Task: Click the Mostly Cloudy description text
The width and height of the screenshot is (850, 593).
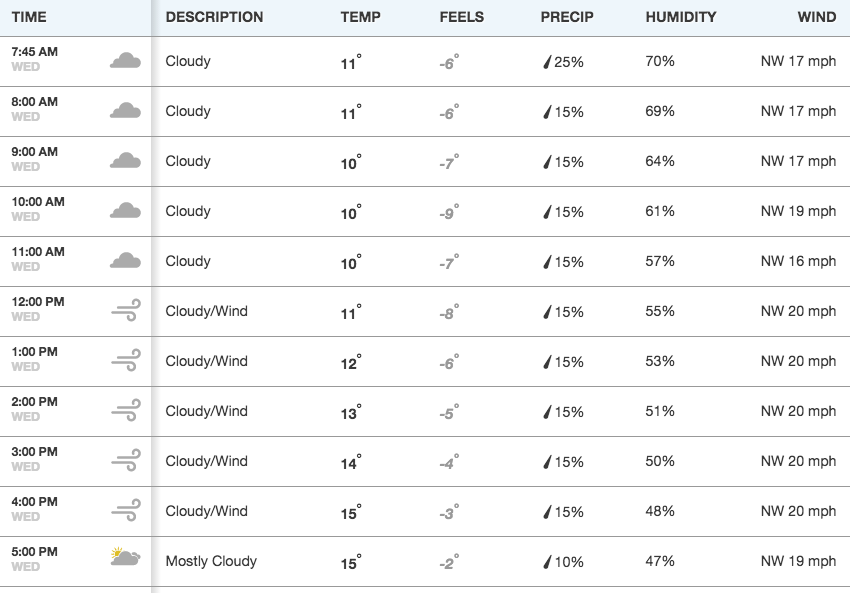Action: coord(211,561)
